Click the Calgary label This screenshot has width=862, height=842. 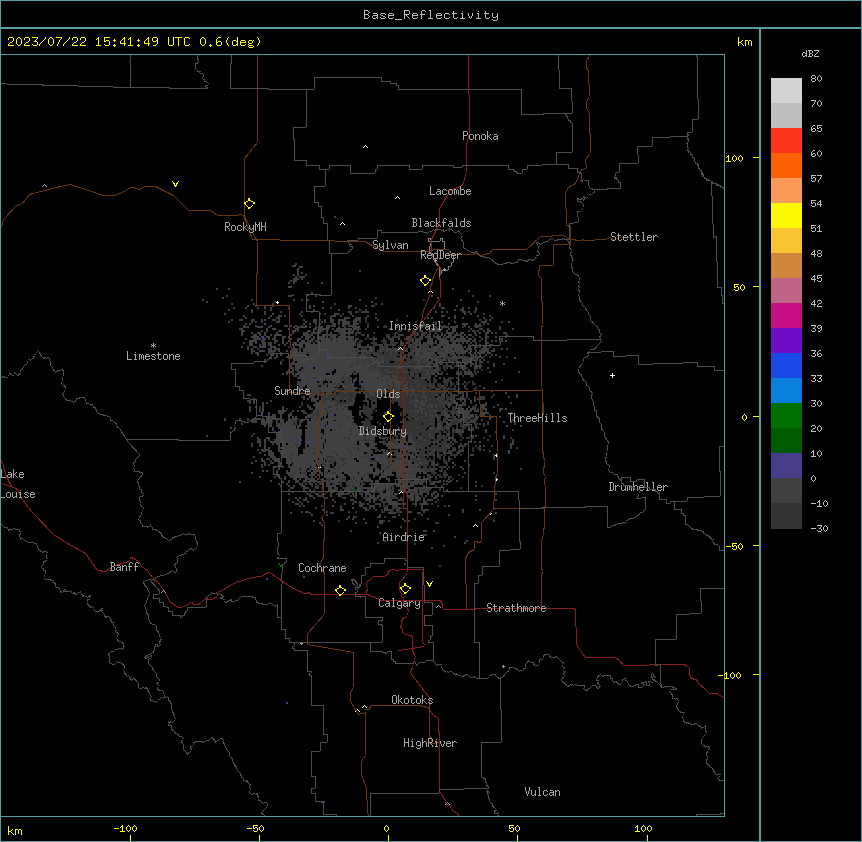[x=400, y=603]
